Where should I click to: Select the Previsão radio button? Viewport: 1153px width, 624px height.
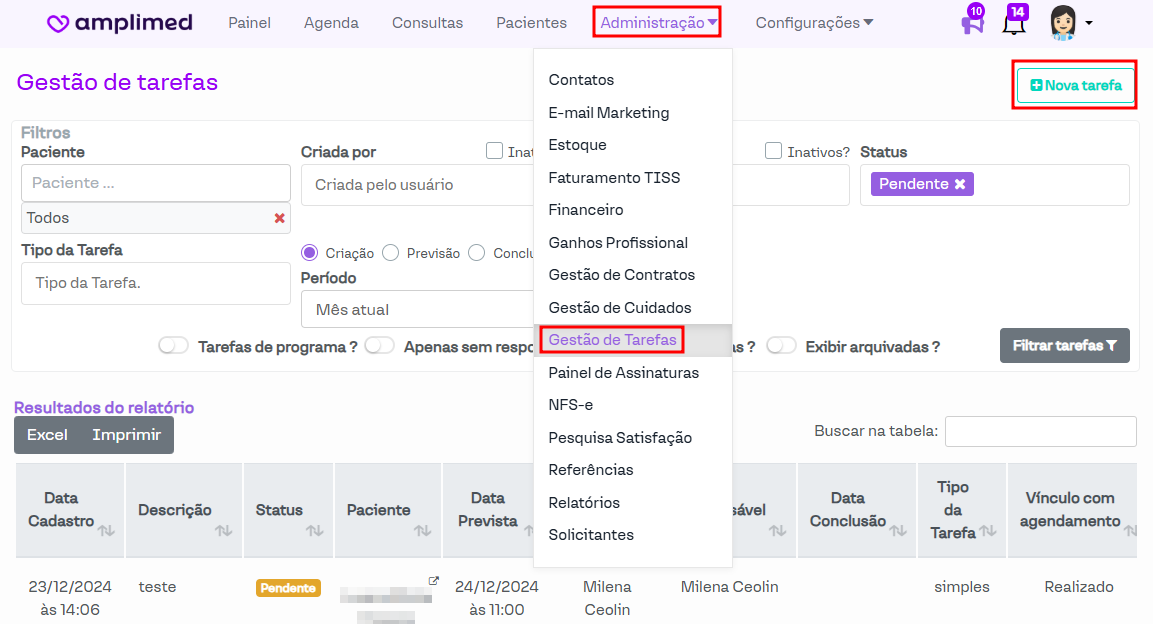click(390, 253)
